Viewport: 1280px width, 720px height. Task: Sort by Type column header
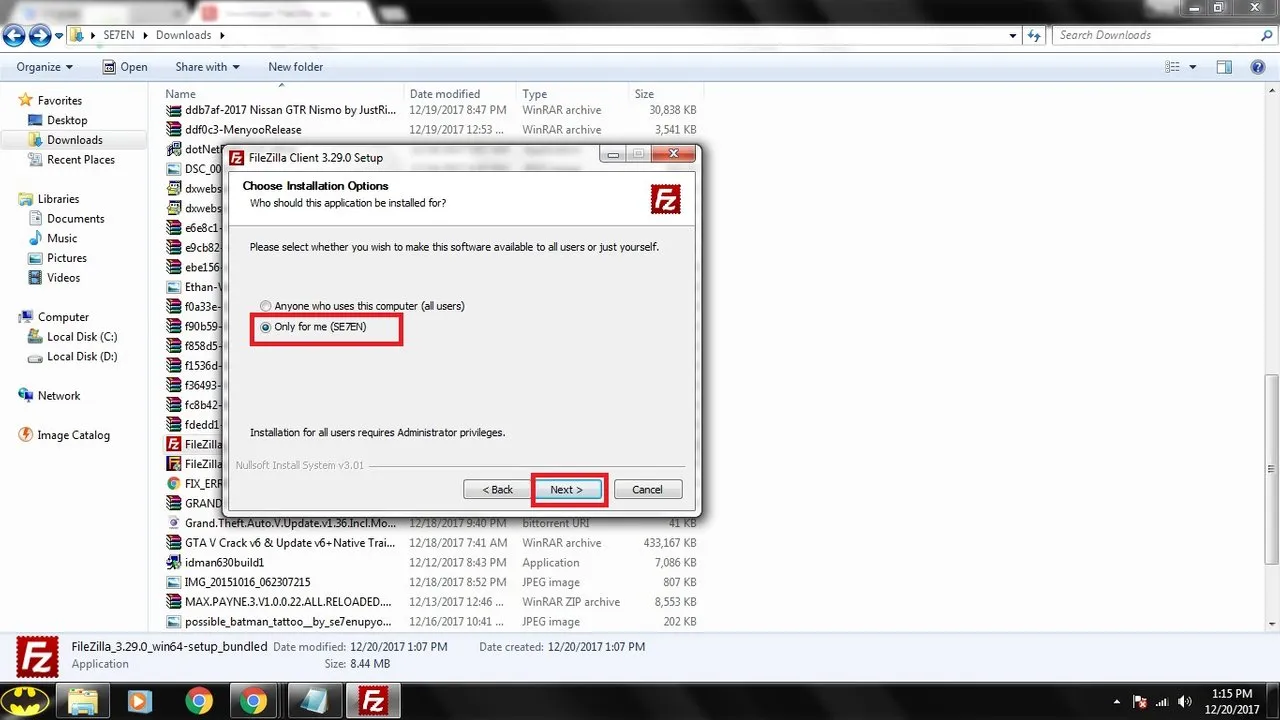(x=572, y=94)
